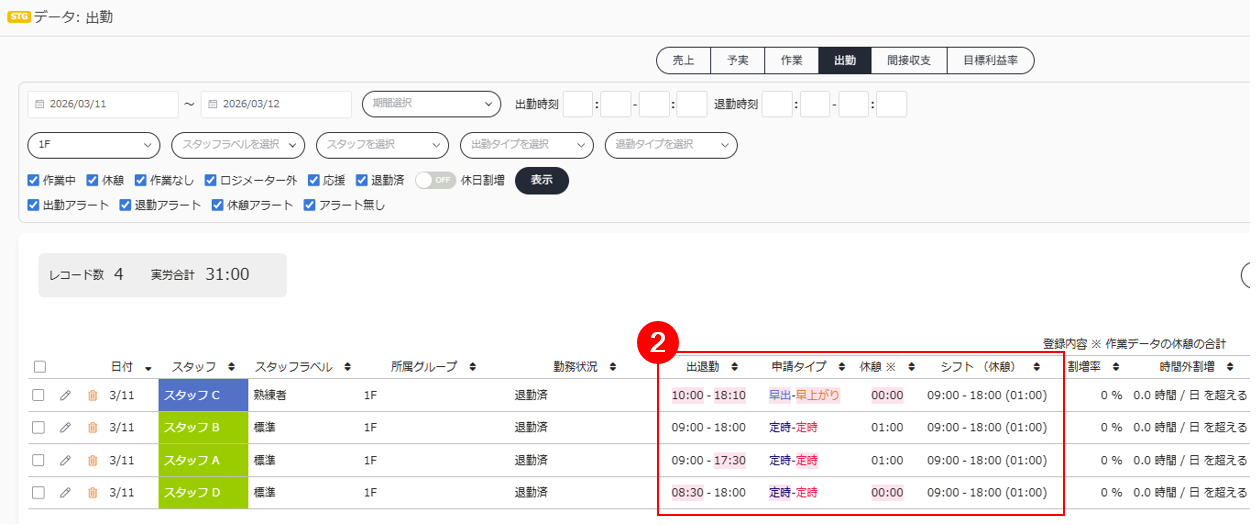Delete the スタッフ A row with trash icon

[93, 460]
